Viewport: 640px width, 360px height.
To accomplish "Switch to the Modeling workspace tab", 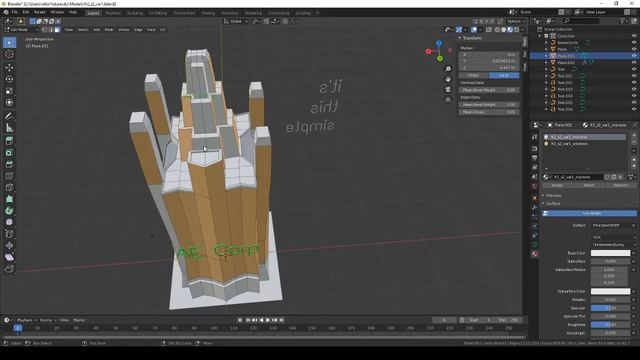I will (113, 13).
